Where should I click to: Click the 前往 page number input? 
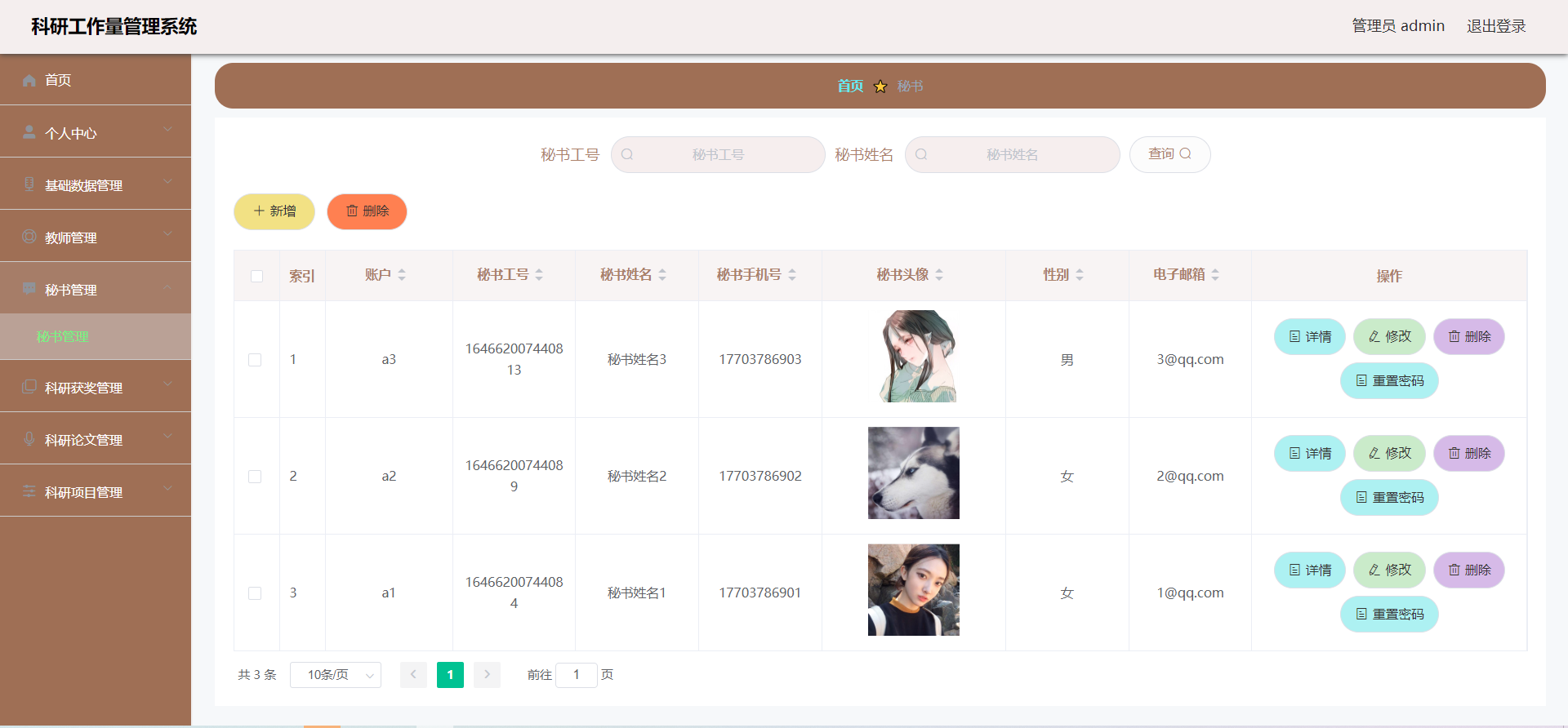coord(576,675)
